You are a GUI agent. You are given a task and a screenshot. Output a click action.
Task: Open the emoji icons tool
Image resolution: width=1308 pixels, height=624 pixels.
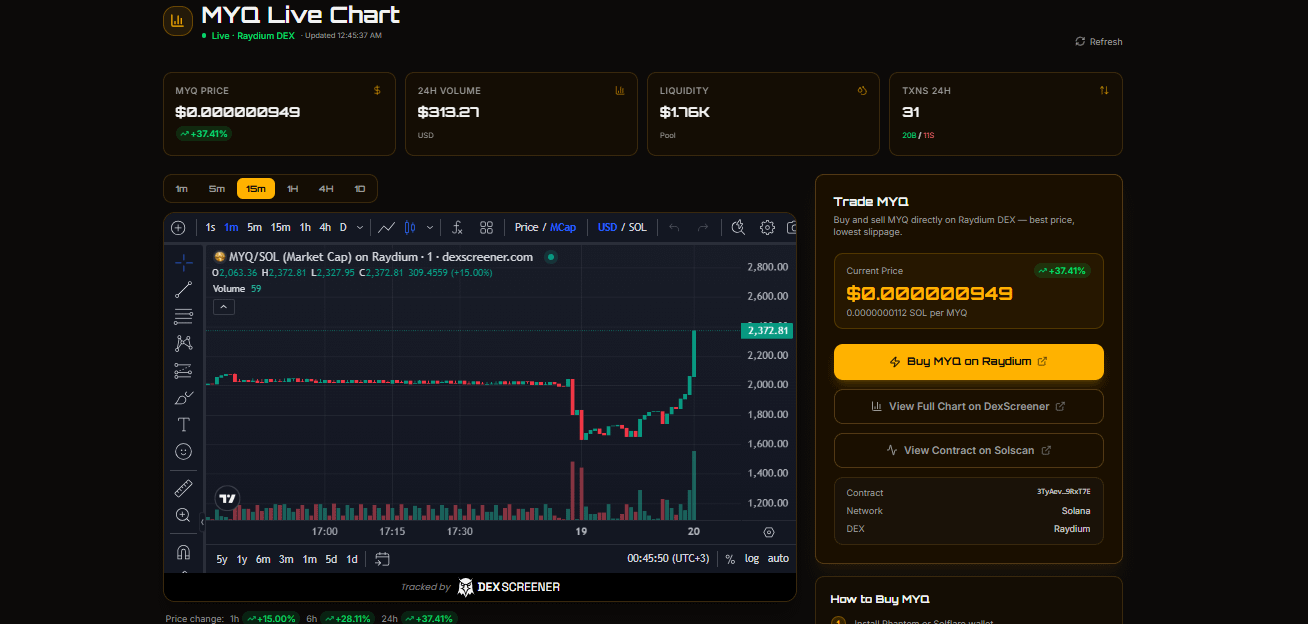tap(184, 452)
